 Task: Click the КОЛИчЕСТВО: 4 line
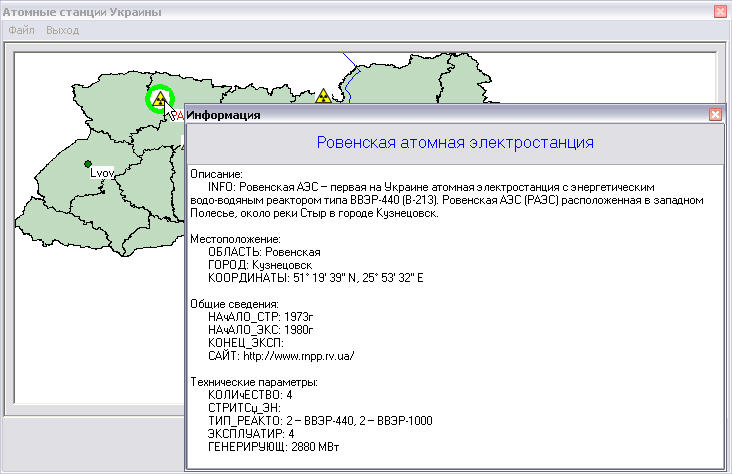coord(250,395)
